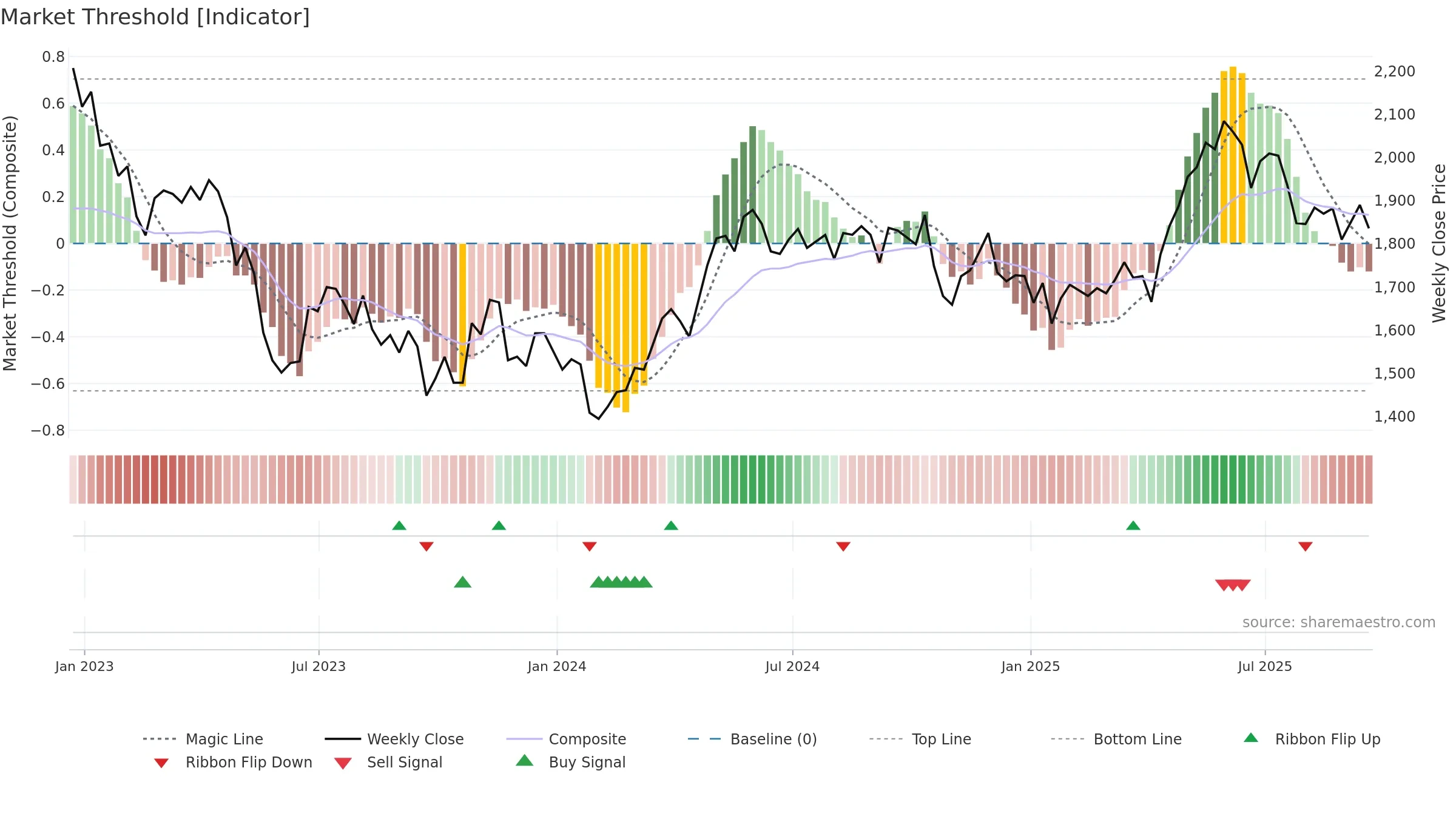Image resolution: width=1456 pixels, height=819 pixels.
Task: Click the ribbon flip up marker after Jan 2025
Action: tap(1133, 525)
